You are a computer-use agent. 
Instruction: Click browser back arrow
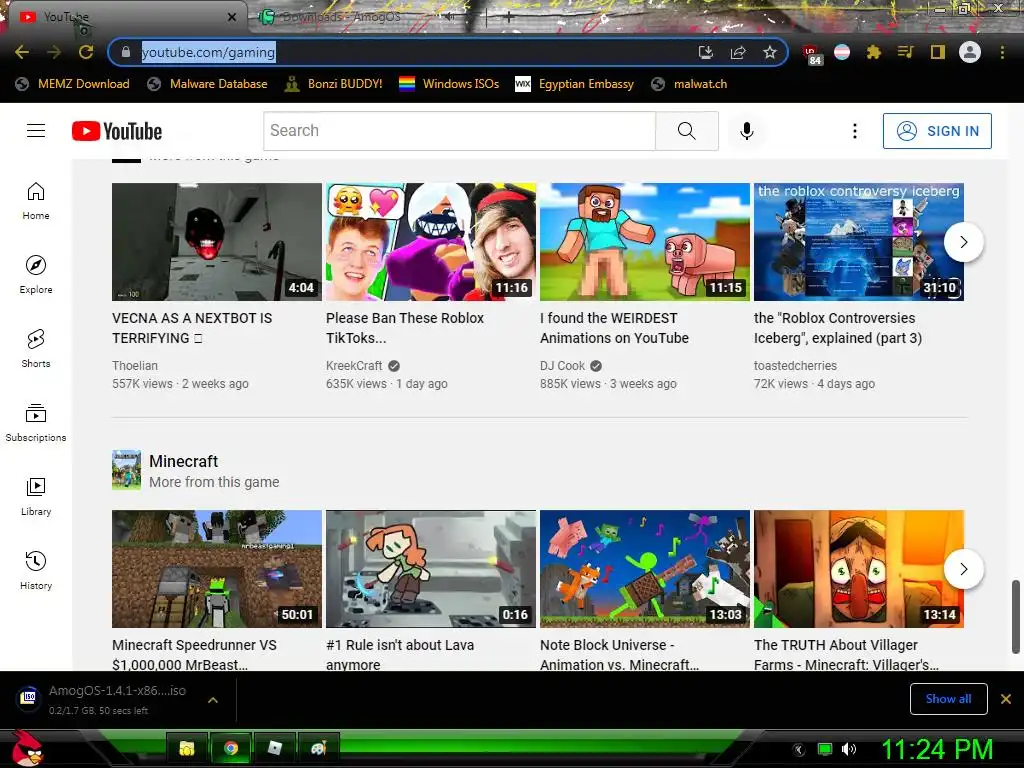click(22, 52)
